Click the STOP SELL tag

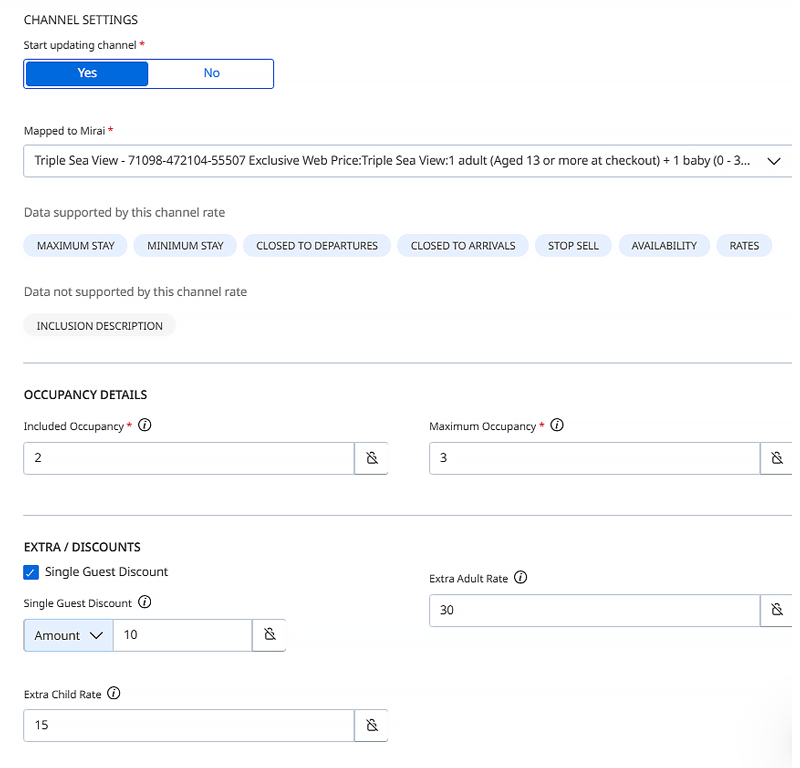tap(573, 246)
